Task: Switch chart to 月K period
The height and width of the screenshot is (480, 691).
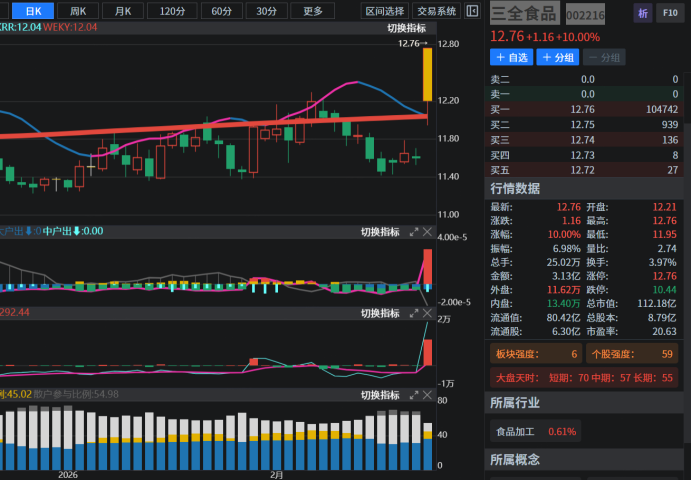Action: coord(123,11)
